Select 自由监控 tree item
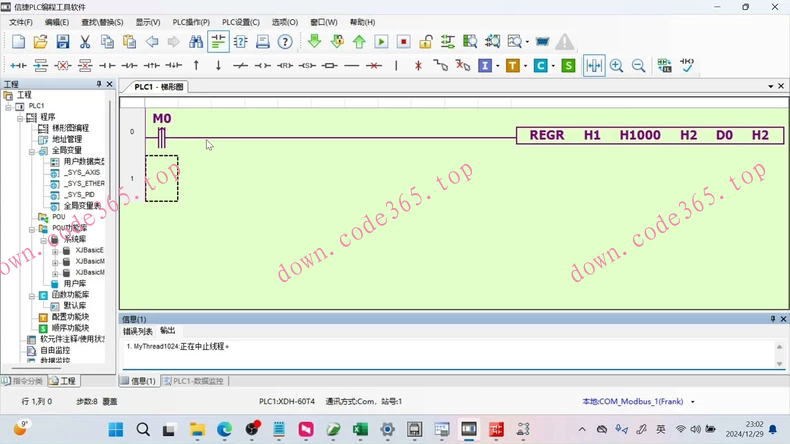This screenshot has height=444, width=790. (55, 350)
